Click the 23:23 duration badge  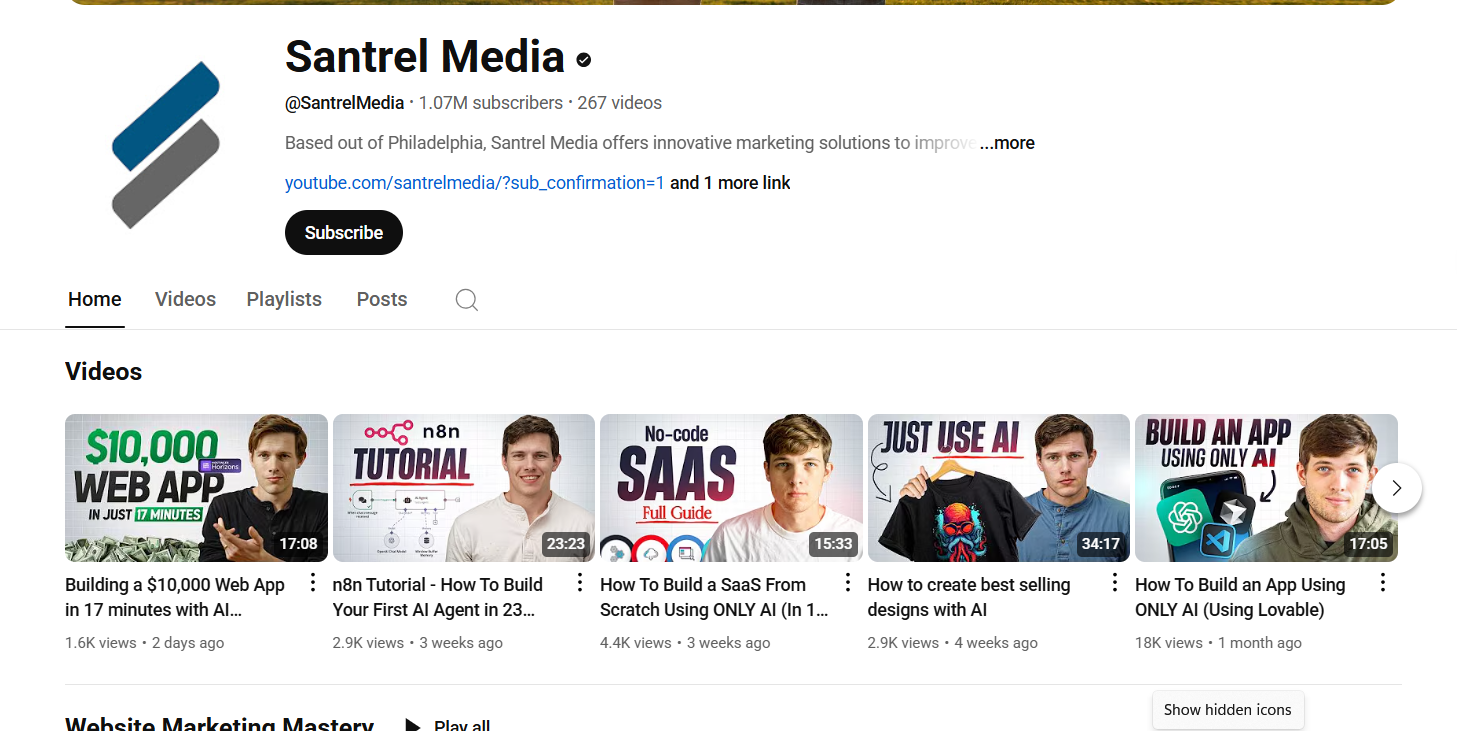click(565, 544)
